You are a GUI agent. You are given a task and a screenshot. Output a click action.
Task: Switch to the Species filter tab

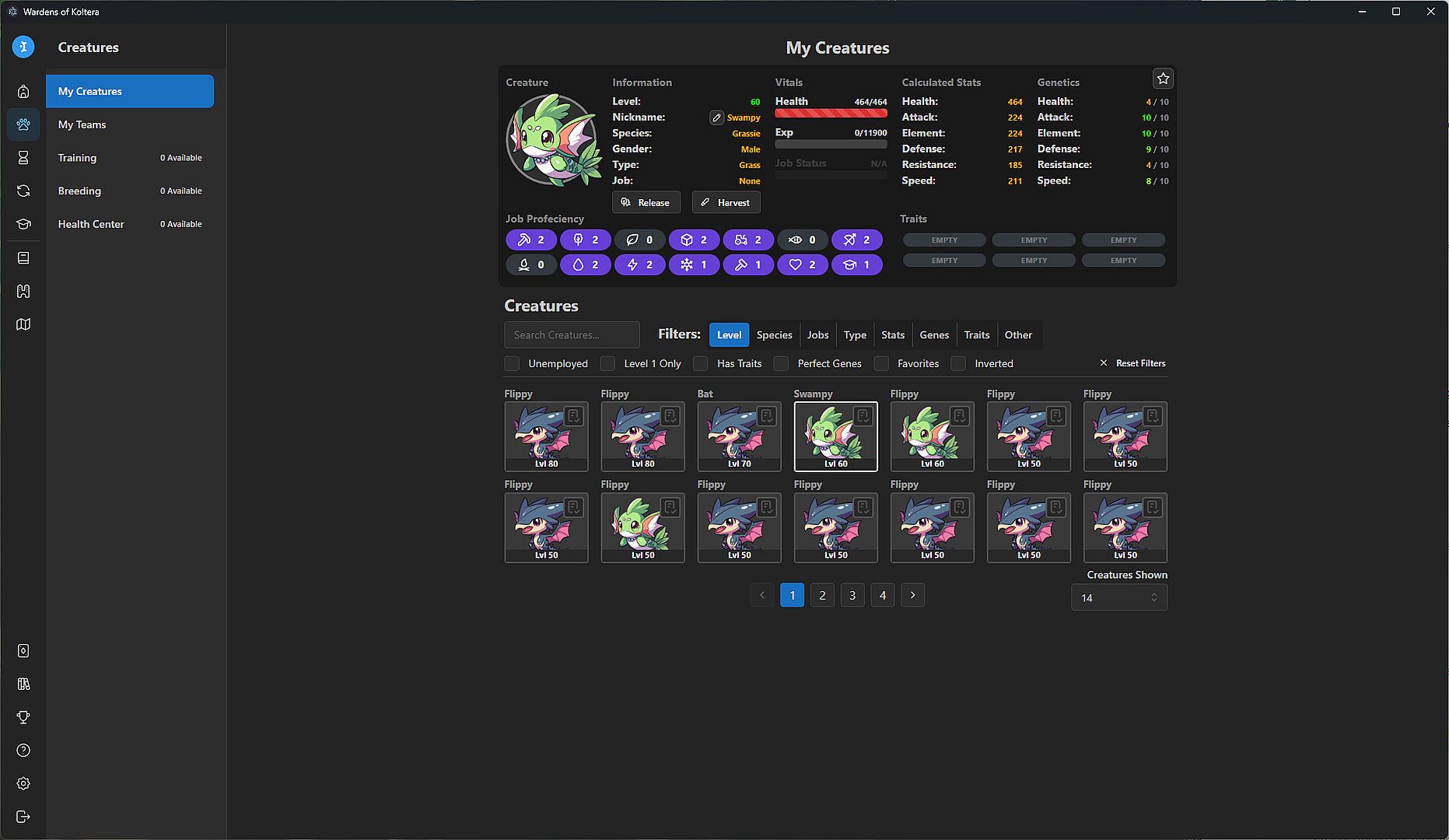(774, 334)
